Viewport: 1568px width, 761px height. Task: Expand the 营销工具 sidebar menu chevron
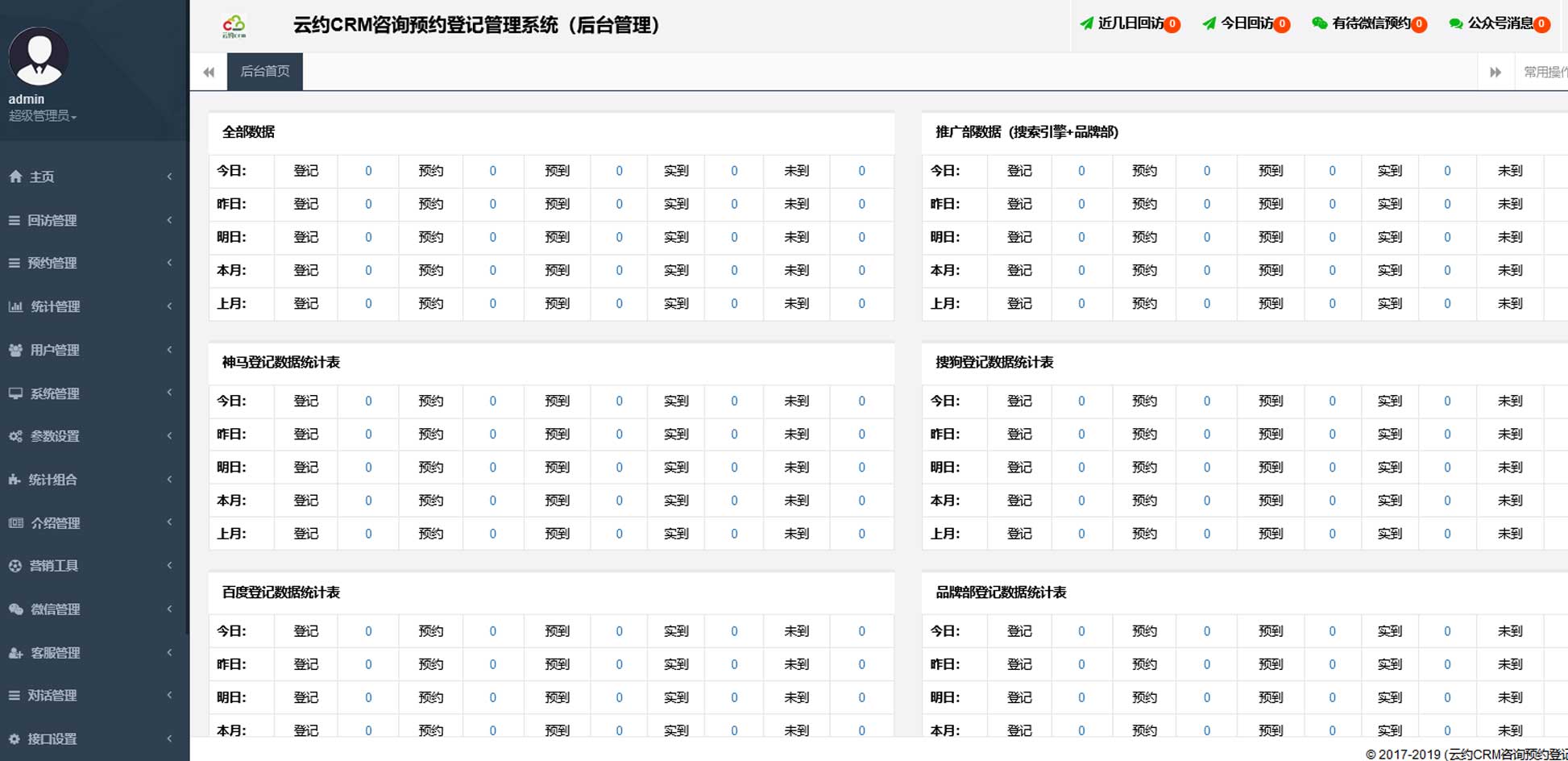coord(169,565)
